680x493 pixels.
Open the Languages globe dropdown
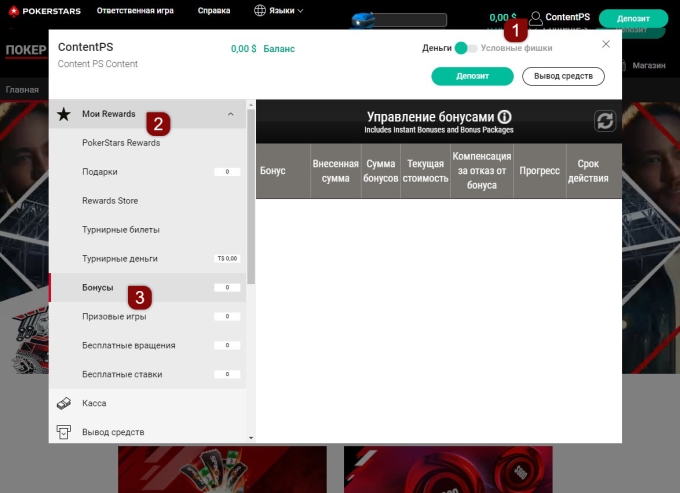tap(278, 10)
